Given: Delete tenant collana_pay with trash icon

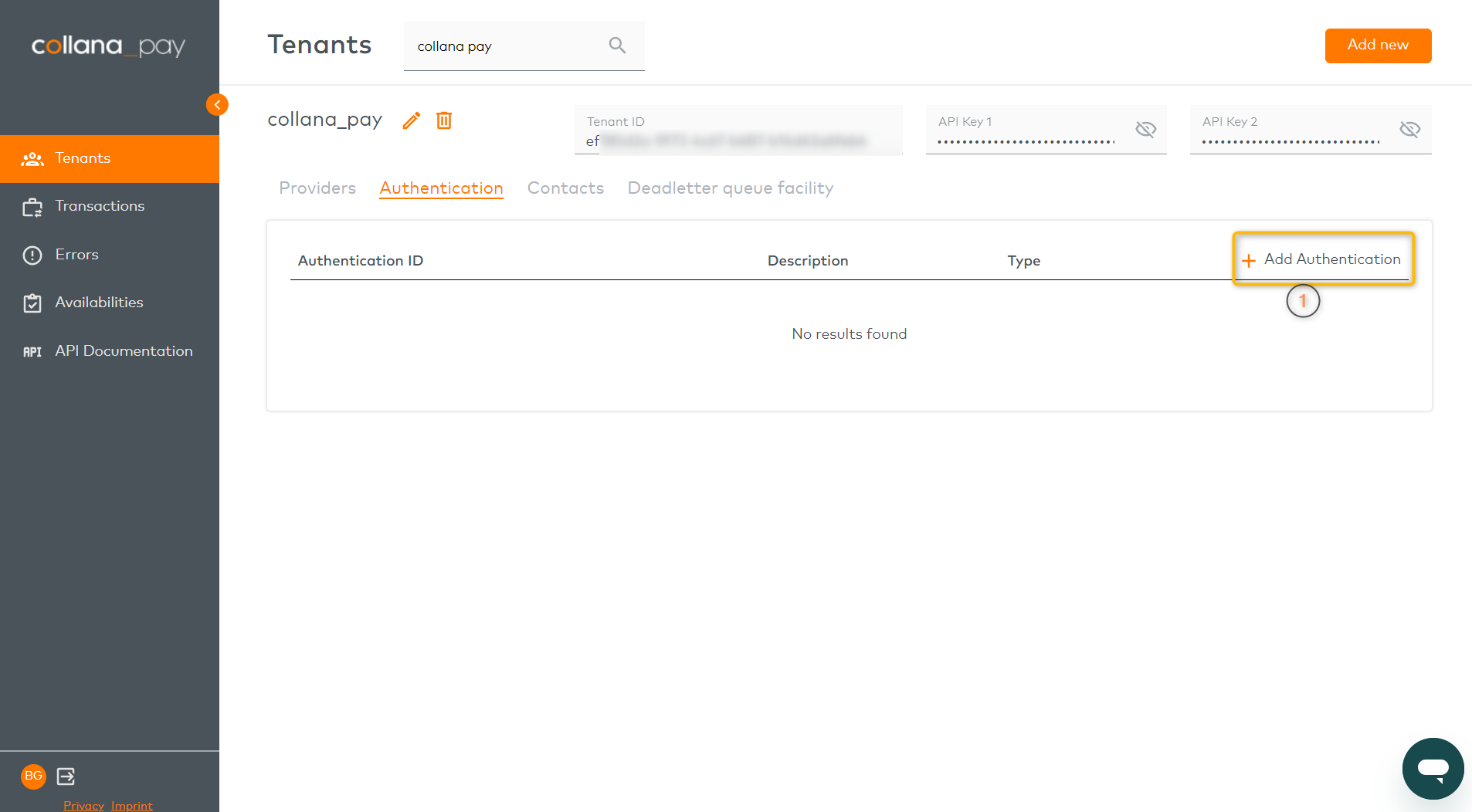Looking at the screenshot, I should 444,120.
